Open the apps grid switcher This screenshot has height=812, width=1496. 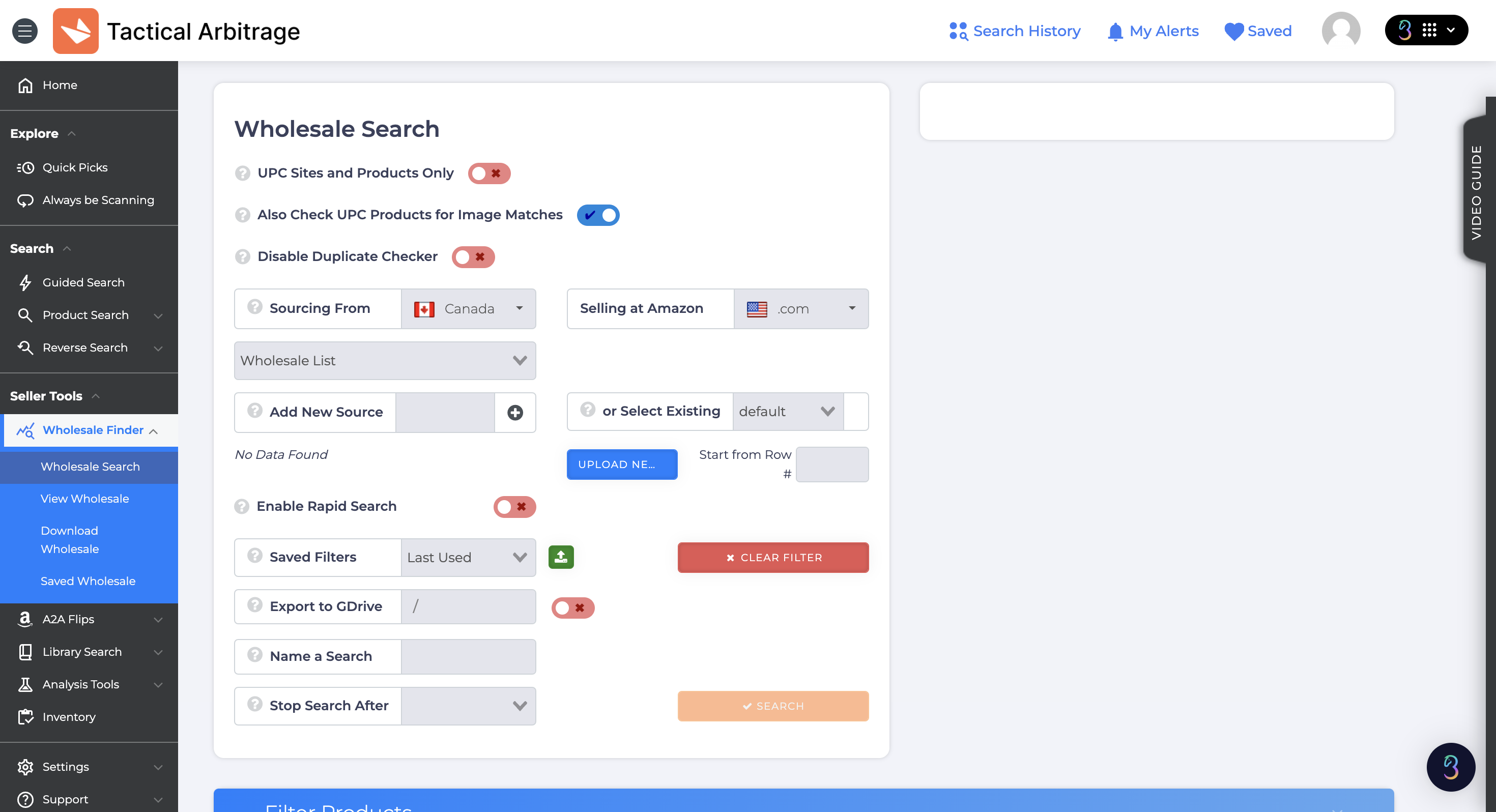[1426, 30]
